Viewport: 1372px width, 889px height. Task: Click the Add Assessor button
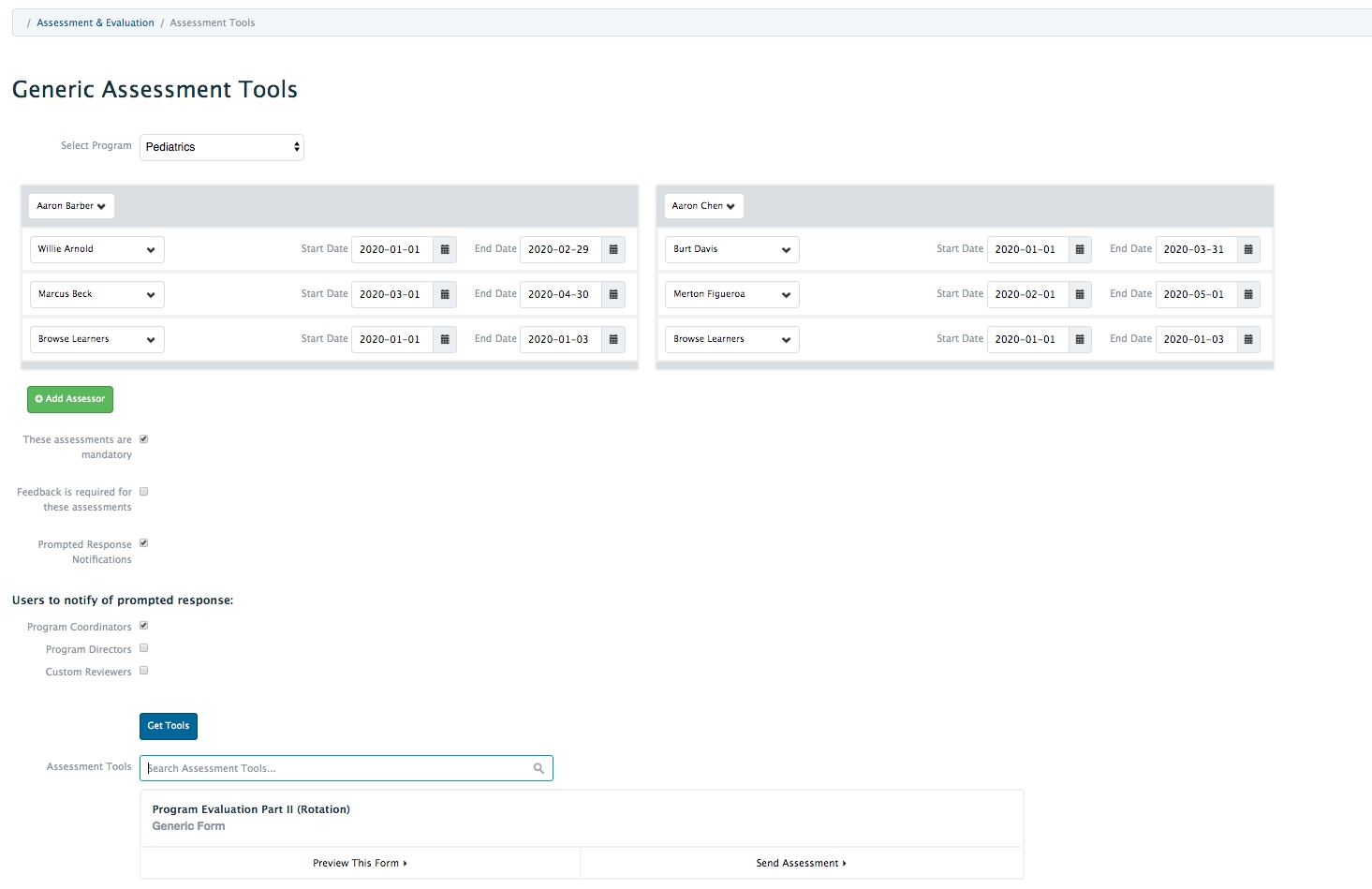[70, 399]
